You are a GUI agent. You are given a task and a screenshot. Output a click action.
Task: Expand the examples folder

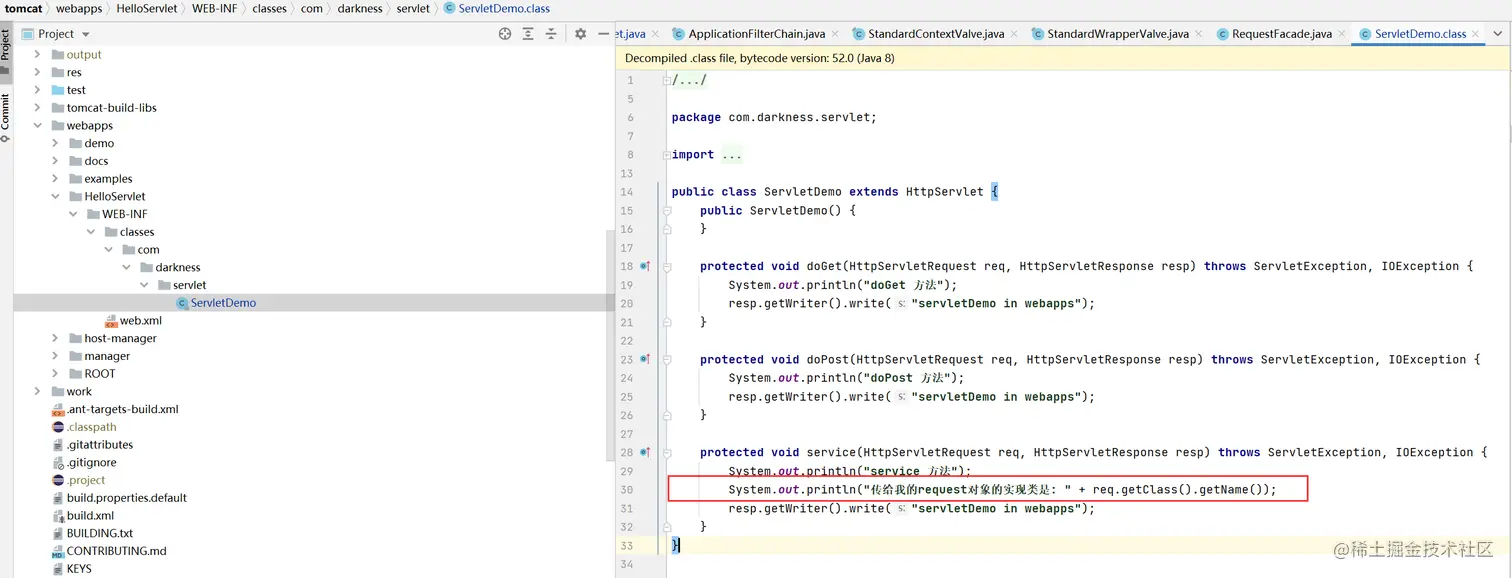point(56,179)
